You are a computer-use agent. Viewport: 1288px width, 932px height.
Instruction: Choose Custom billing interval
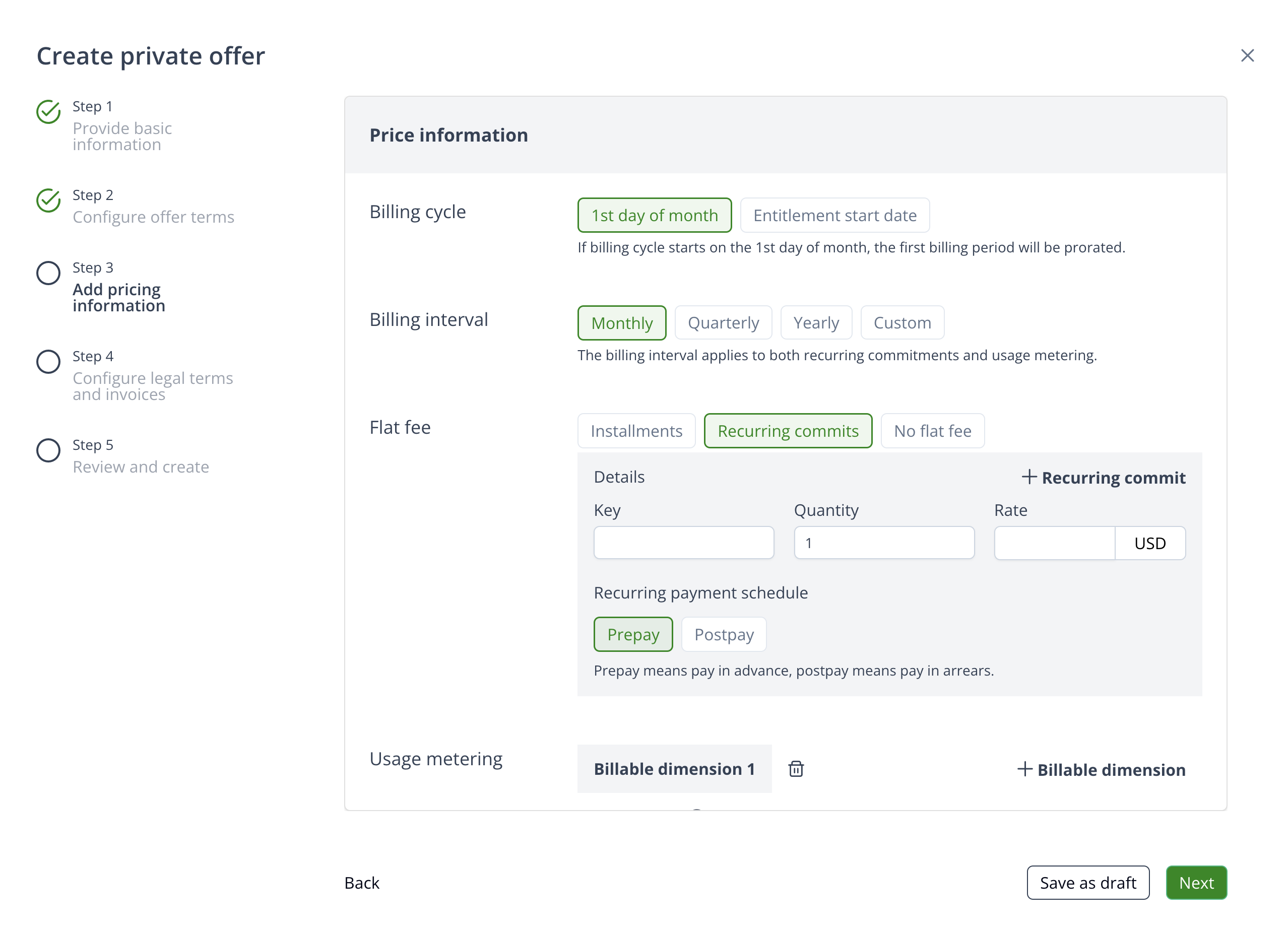902,323
